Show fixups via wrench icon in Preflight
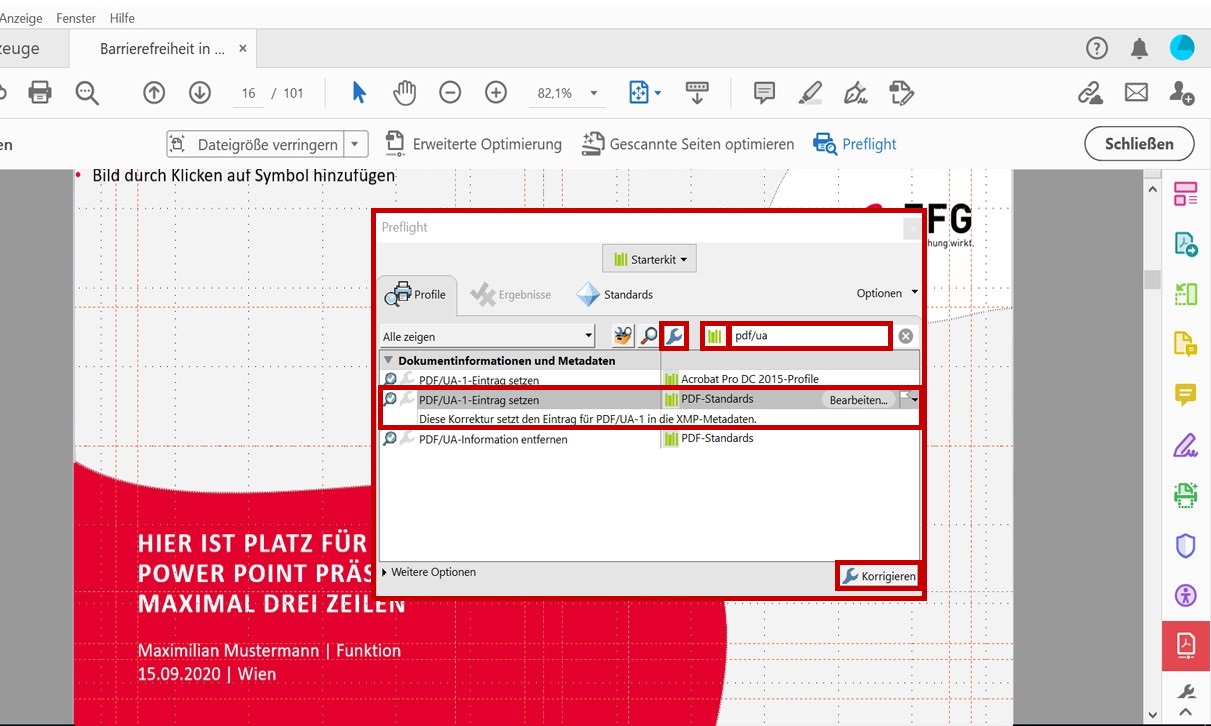The image size is (1211, 726). pos(675,336)
